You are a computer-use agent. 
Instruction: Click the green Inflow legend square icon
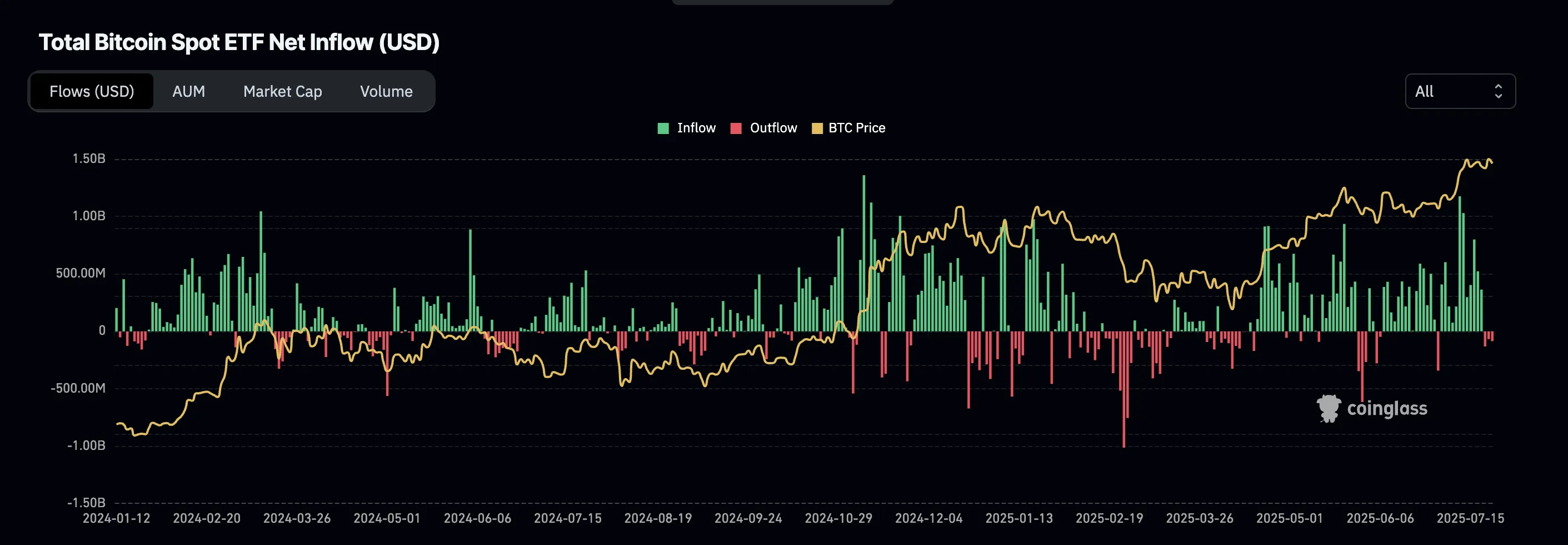(663, 128)
